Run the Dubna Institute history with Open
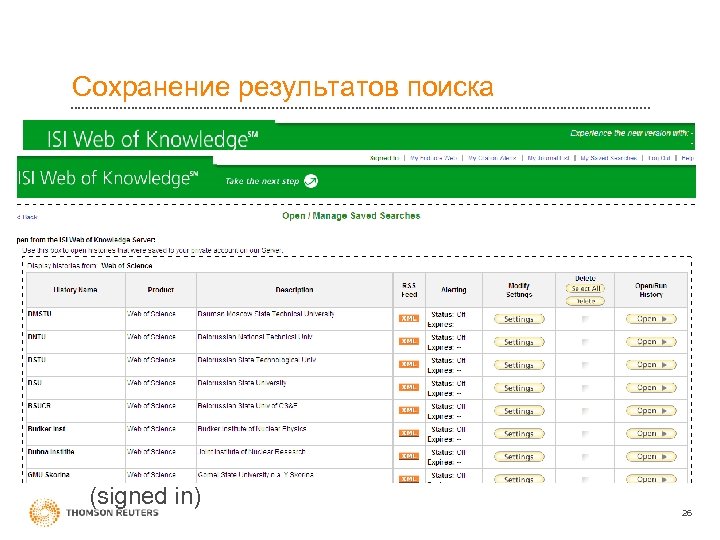Image resolution: width=720 pixels, height=540 pixels. [651, 456]
